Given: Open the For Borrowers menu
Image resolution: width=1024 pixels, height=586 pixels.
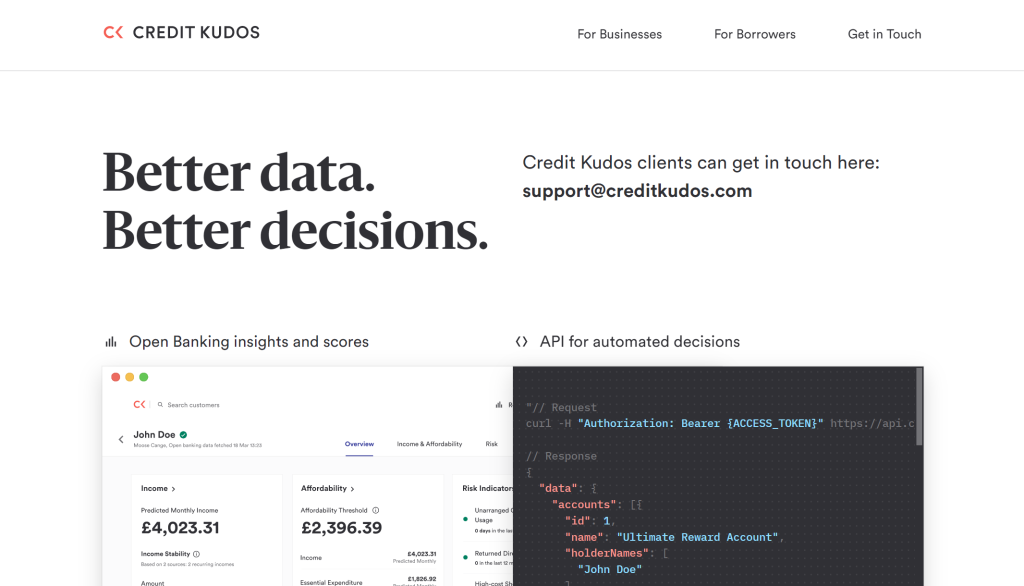Looking at the screenshot, I should [x=754, y=34].
